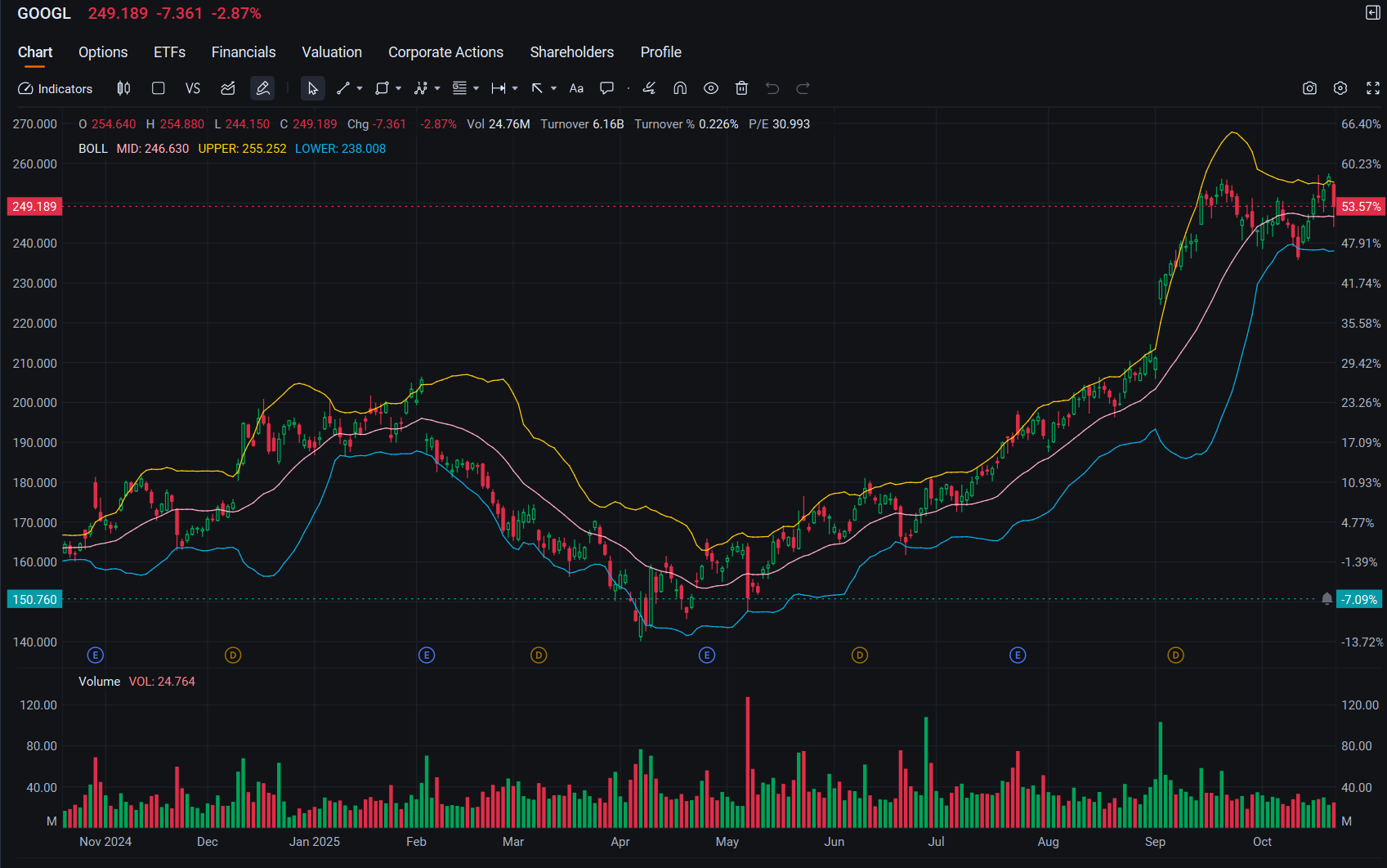Click the dividend marker near Dec
The width and height of the screenshot is (1387, 868).
pyautogui.click(x=233, y=655)
